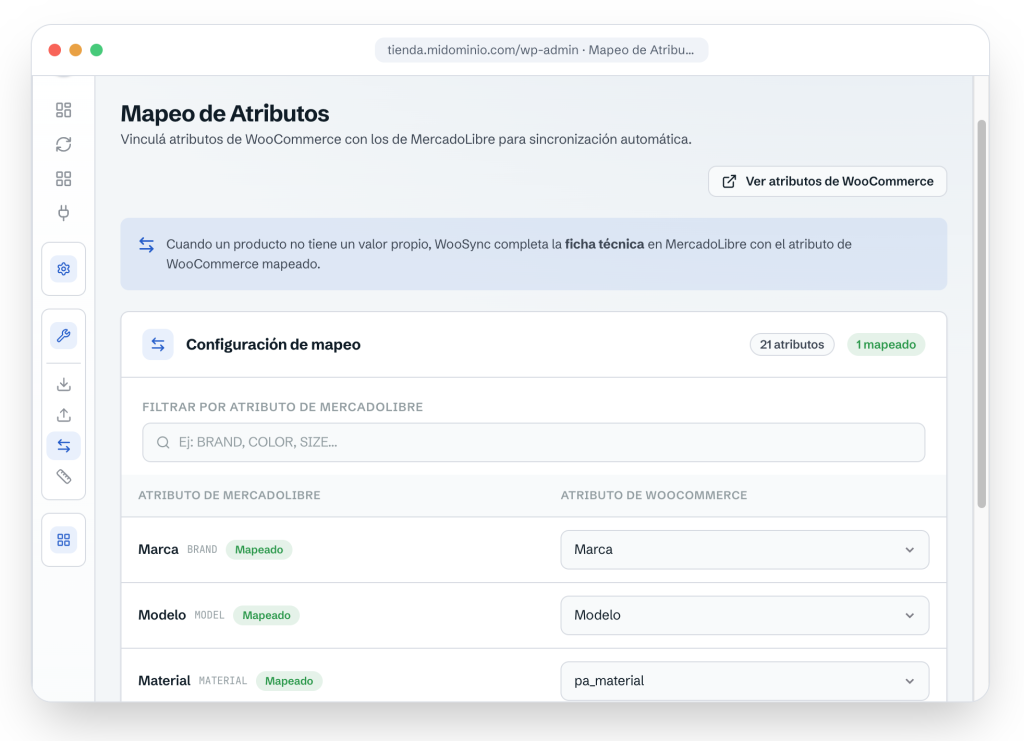Click the search magnifier icon in the filter field
The width and height of the screenshot is (1024, 741).
(x=163, y=443)
